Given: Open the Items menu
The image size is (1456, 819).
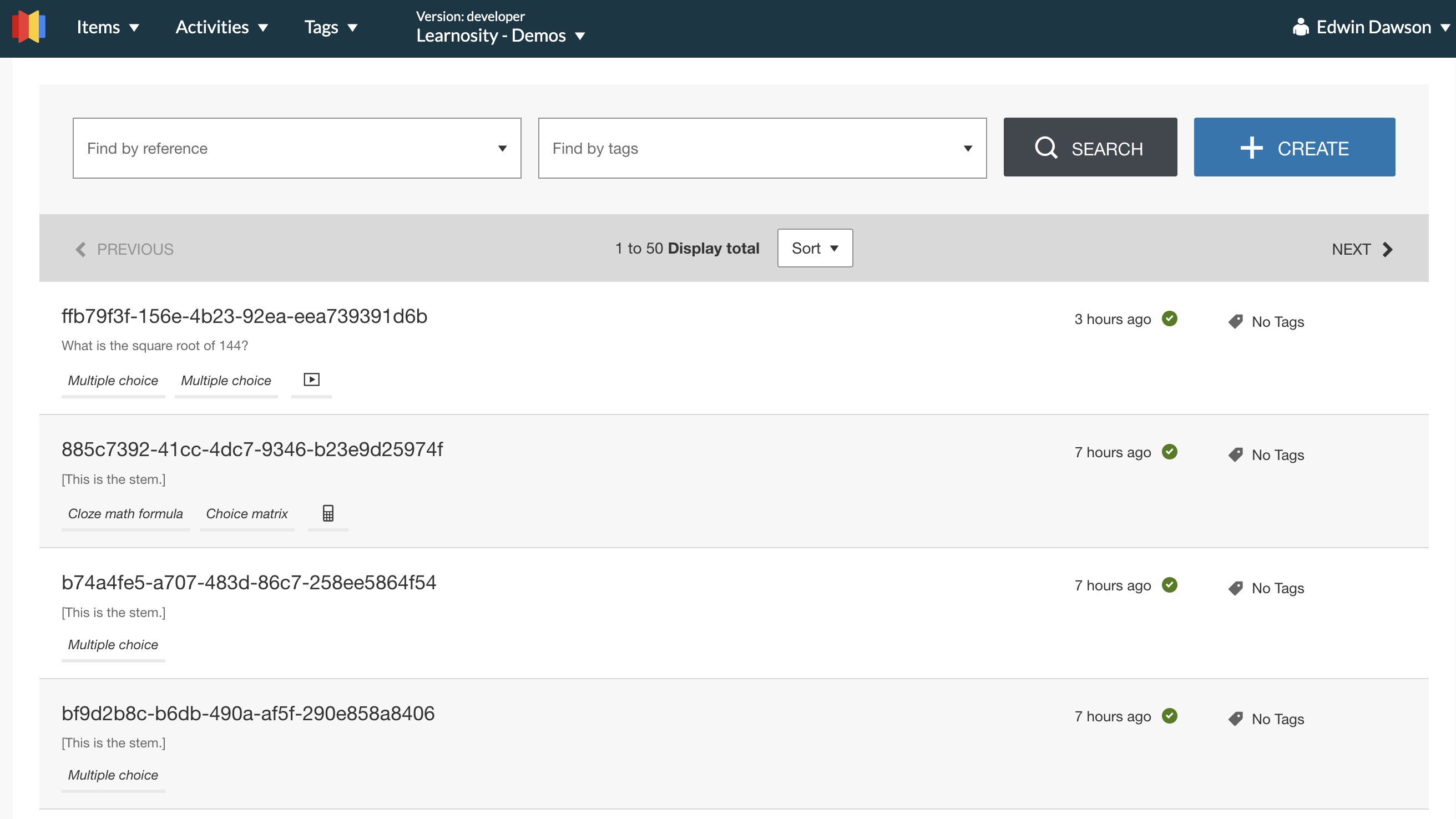Looking at the screenshot, I should [x=109, y=27].
